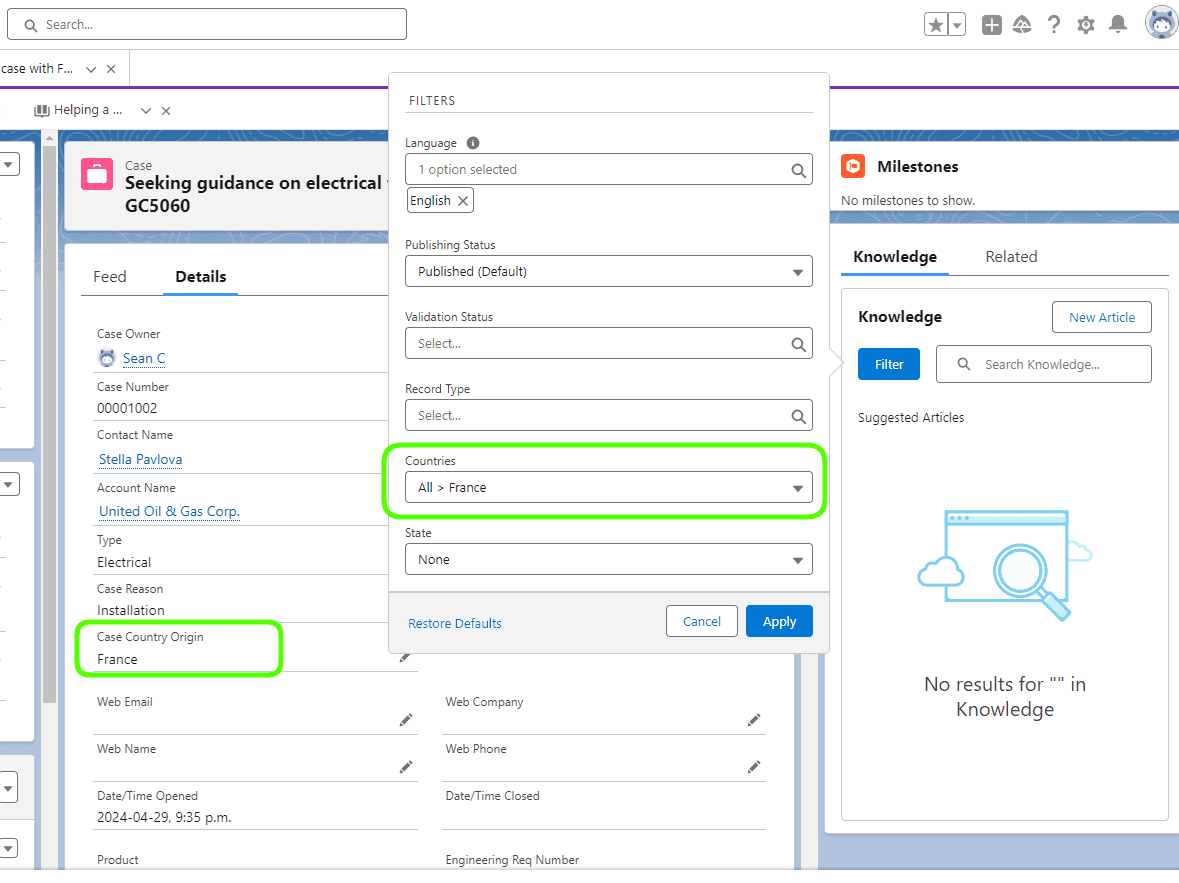Switch to the Related tab
This screenshot has height=883, width=1179.
[x=1011, y=257]
